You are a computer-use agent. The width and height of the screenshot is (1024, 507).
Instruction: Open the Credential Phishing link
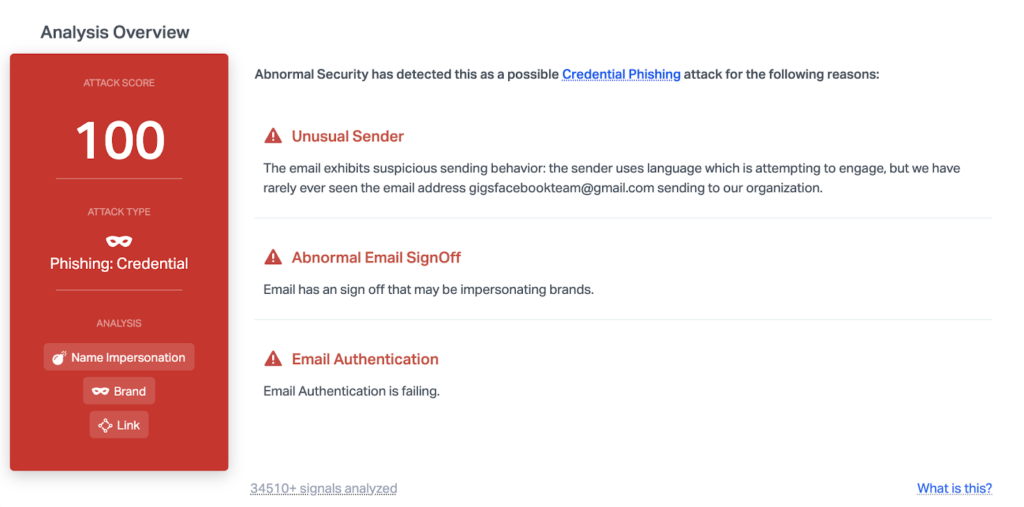tap(621, 74)
